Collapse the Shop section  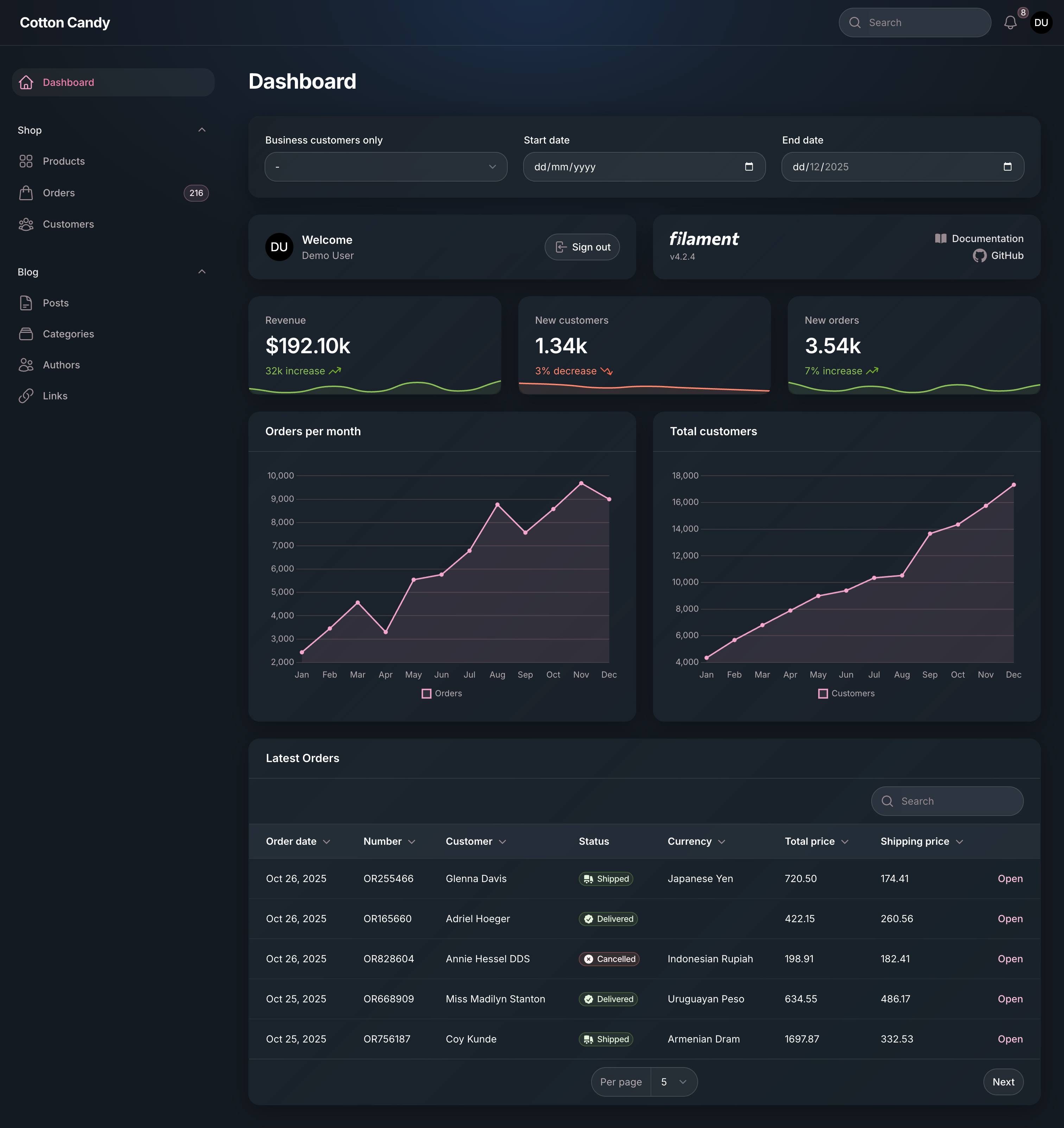tap(202, 130)
